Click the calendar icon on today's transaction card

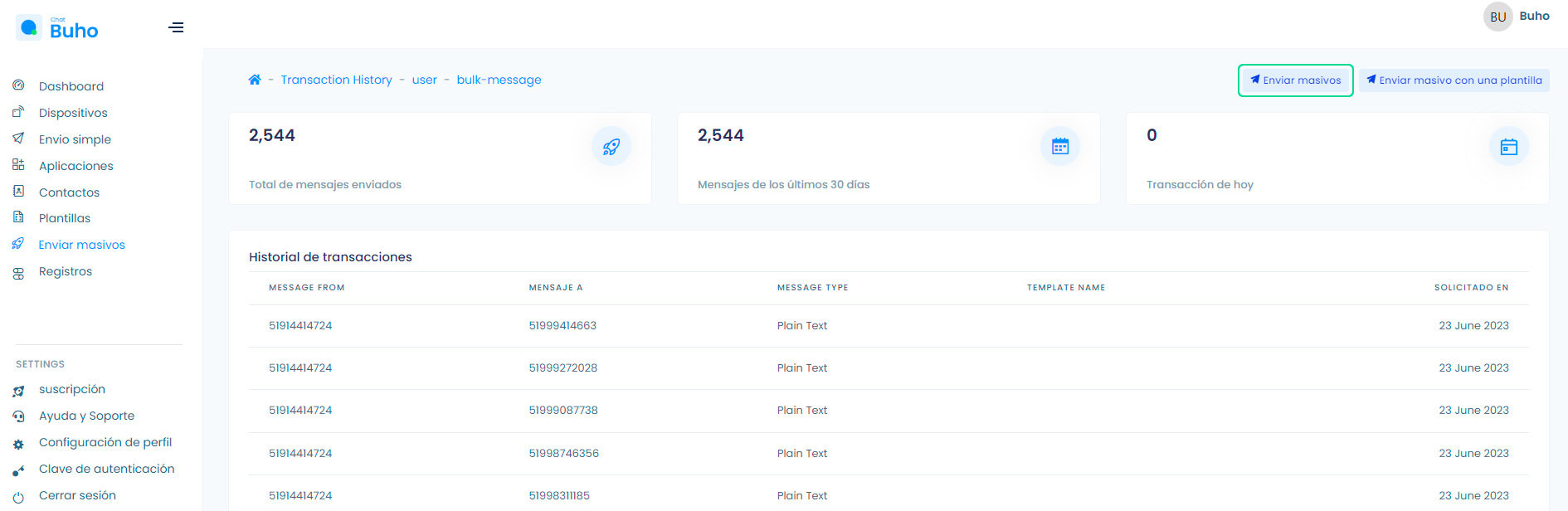tap(1509, 147)
